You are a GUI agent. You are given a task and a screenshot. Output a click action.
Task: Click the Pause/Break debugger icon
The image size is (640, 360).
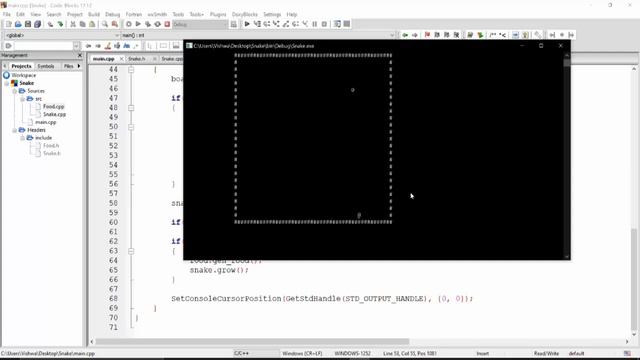click(315, 24)
